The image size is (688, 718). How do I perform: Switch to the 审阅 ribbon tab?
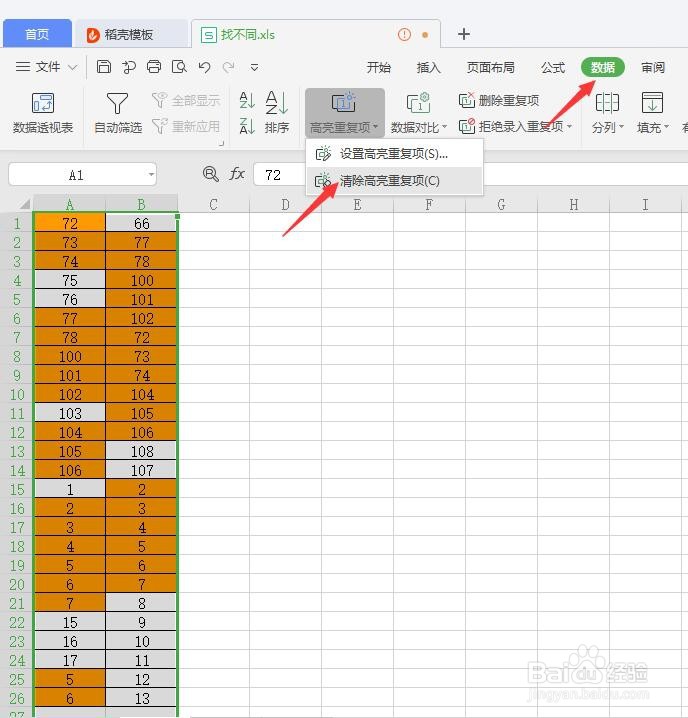[653, 68]
